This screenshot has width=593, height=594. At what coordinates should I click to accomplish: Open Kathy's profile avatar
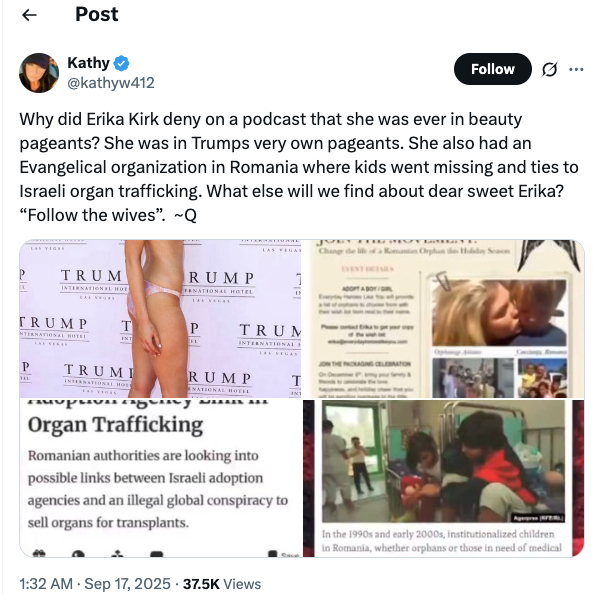tap(39, 73)
